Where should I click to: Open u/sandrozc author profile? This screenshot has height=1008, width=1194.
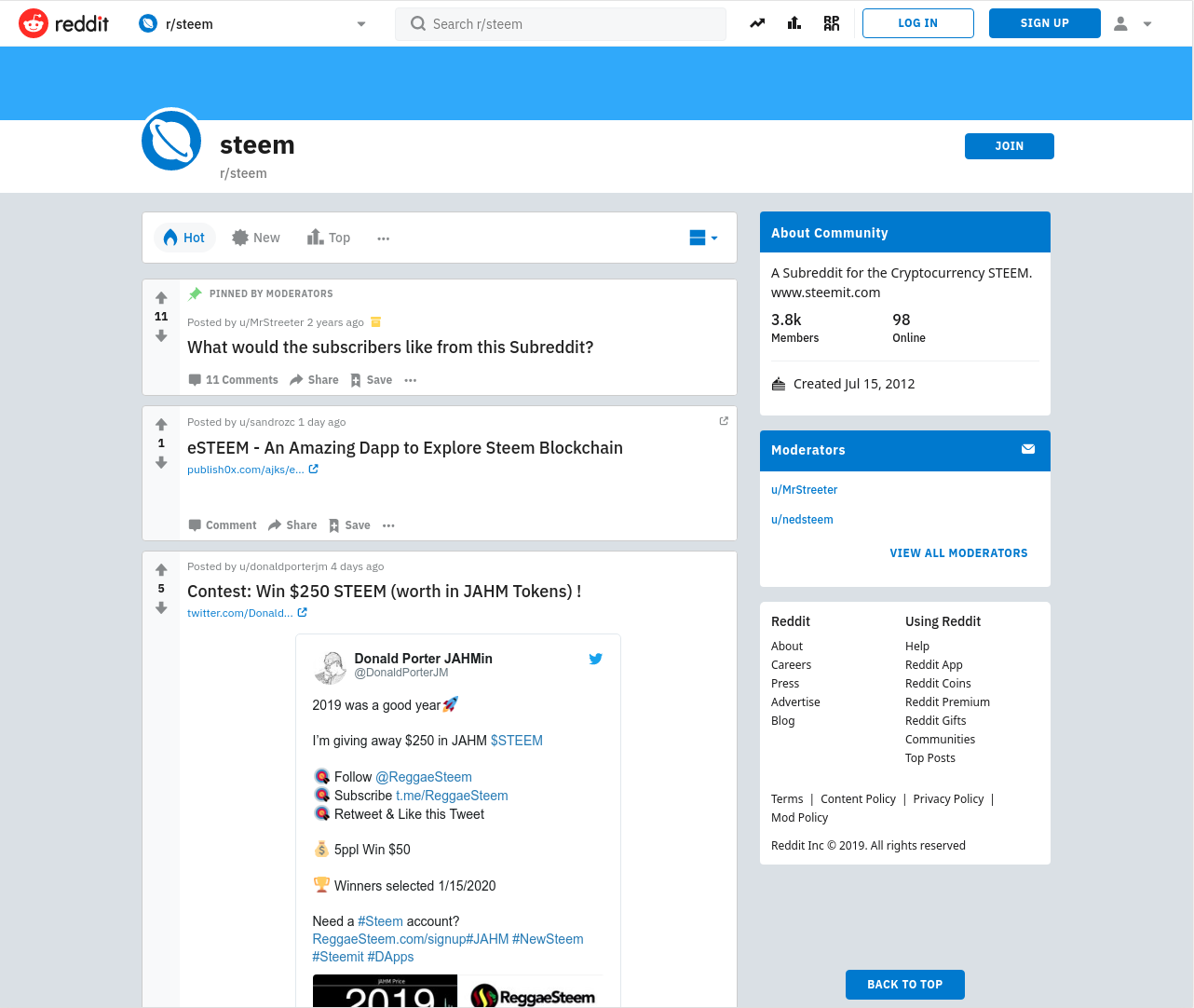267,422
